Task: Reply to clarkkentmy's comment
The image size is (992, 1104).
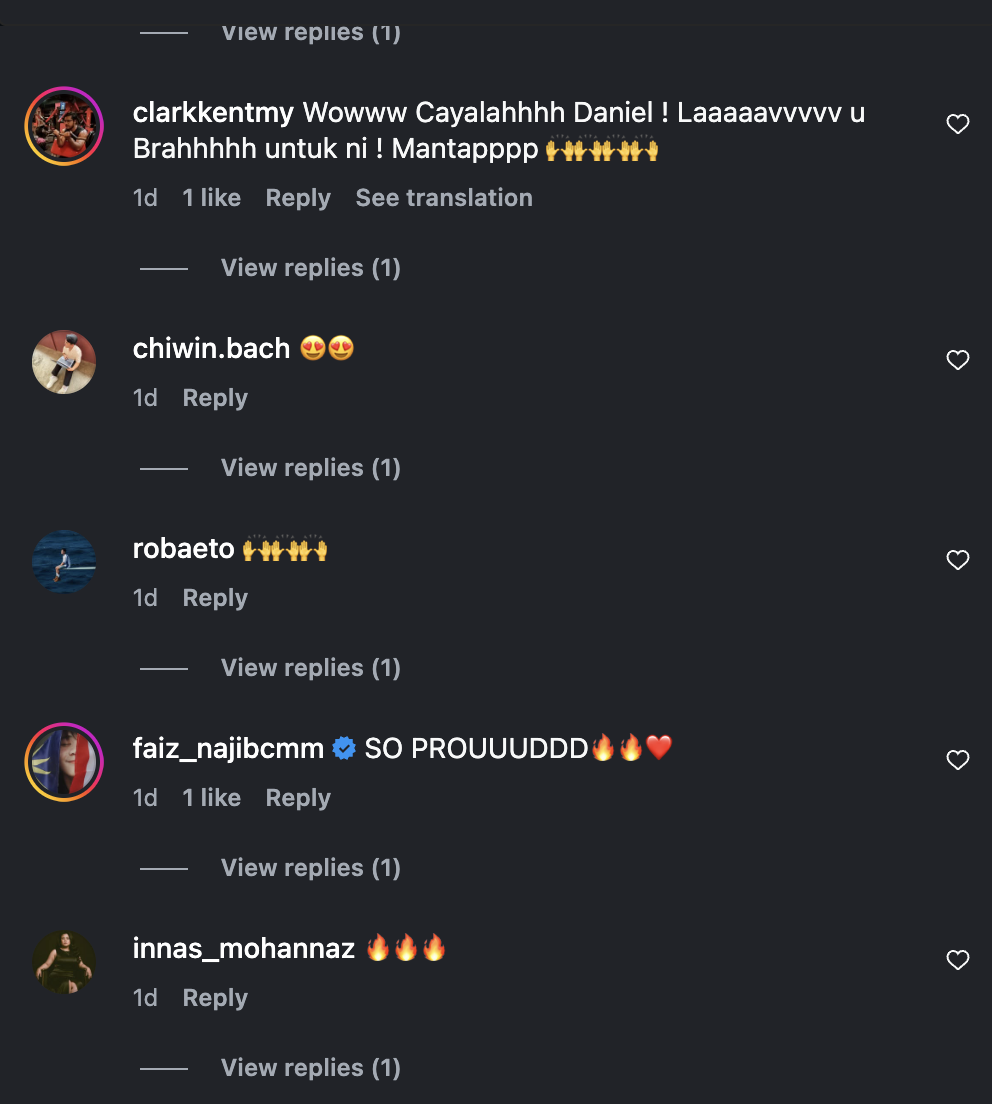Action: coord(298,198)
